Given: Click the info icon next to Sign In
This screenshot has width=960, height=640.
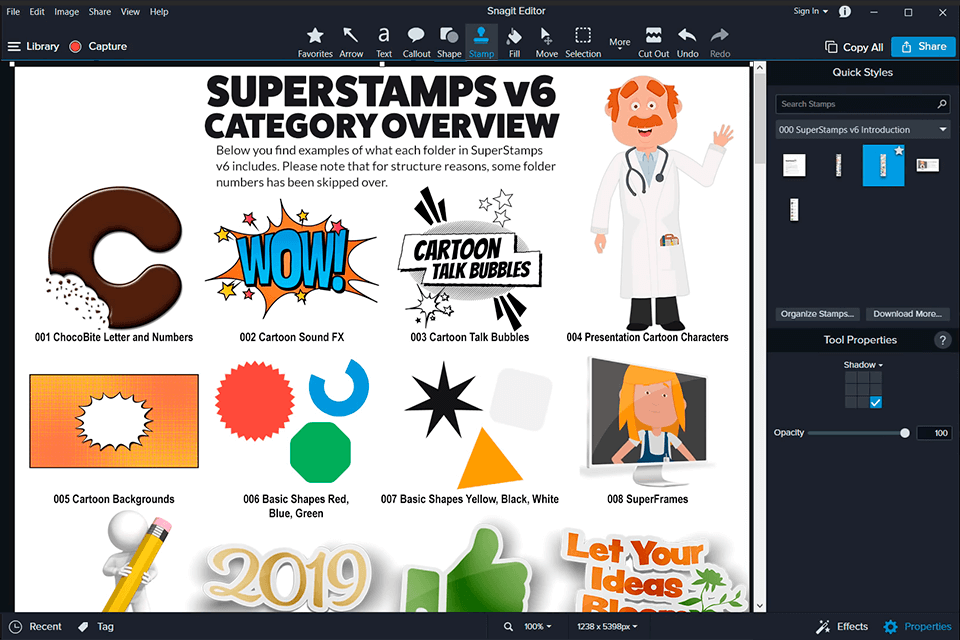Looking at the screenshot, I should point(845,12).
